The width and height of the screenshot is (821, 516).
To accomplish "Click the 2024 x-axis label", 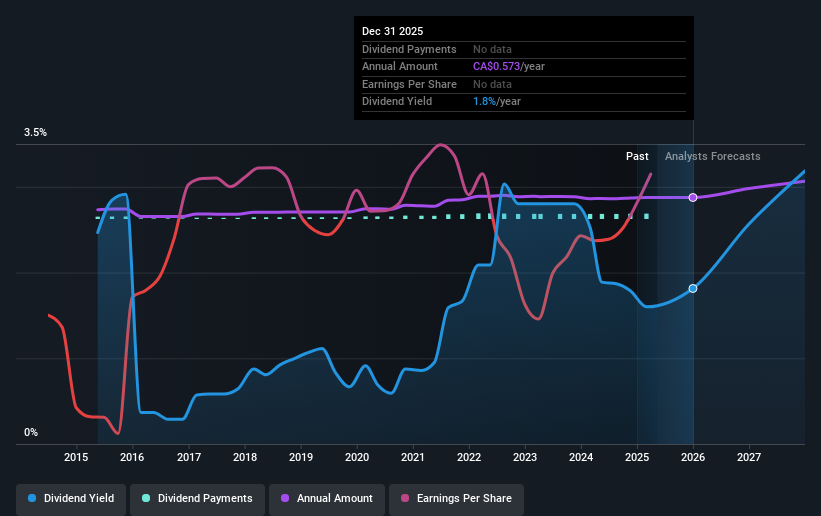I will tap(581, 457).
